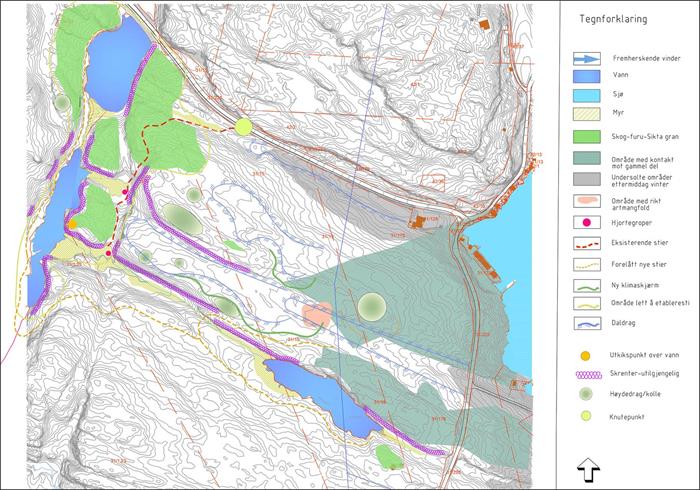
Task: Click the orange Utkikspunkt marker on the map
Action: coord(73,224)
